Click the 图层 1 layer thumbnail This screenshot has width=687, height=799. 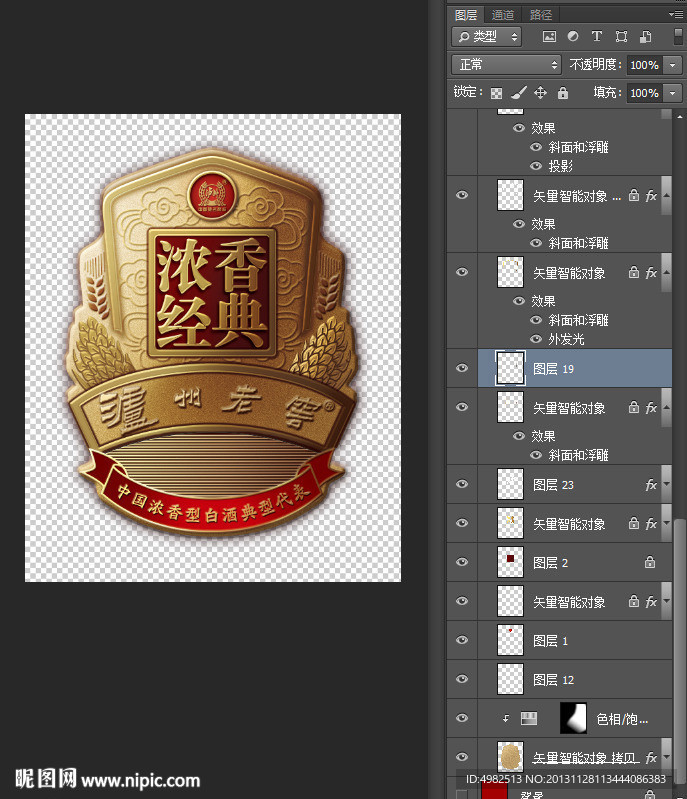point(510,640)
